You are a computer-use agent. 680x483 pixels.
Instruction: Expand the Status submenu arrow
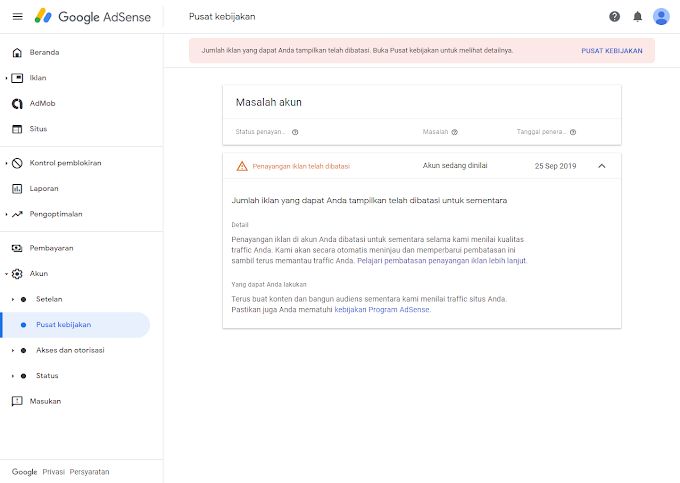coord(13,376)
